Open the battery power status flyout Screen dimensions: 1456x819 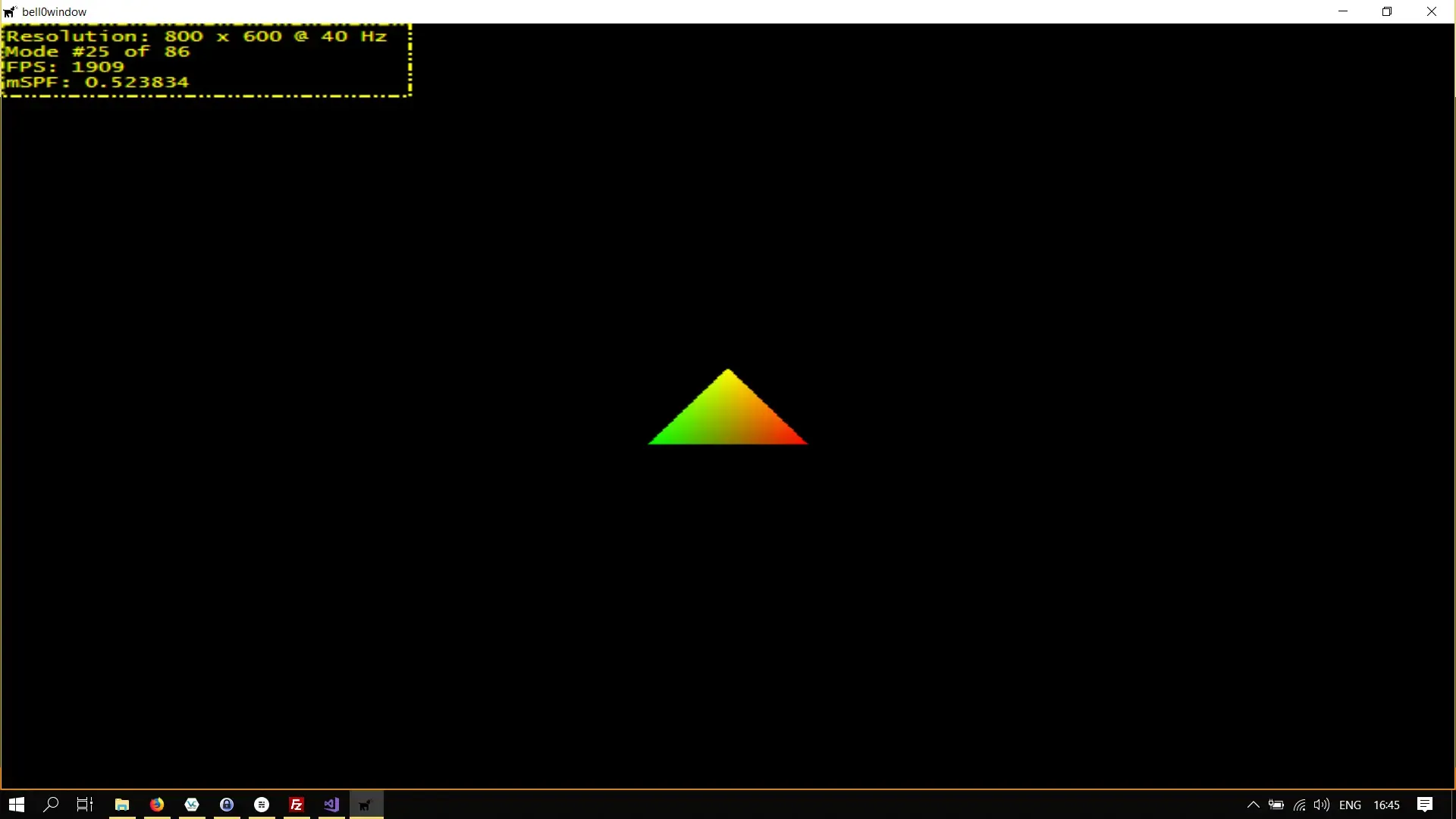1277,805
